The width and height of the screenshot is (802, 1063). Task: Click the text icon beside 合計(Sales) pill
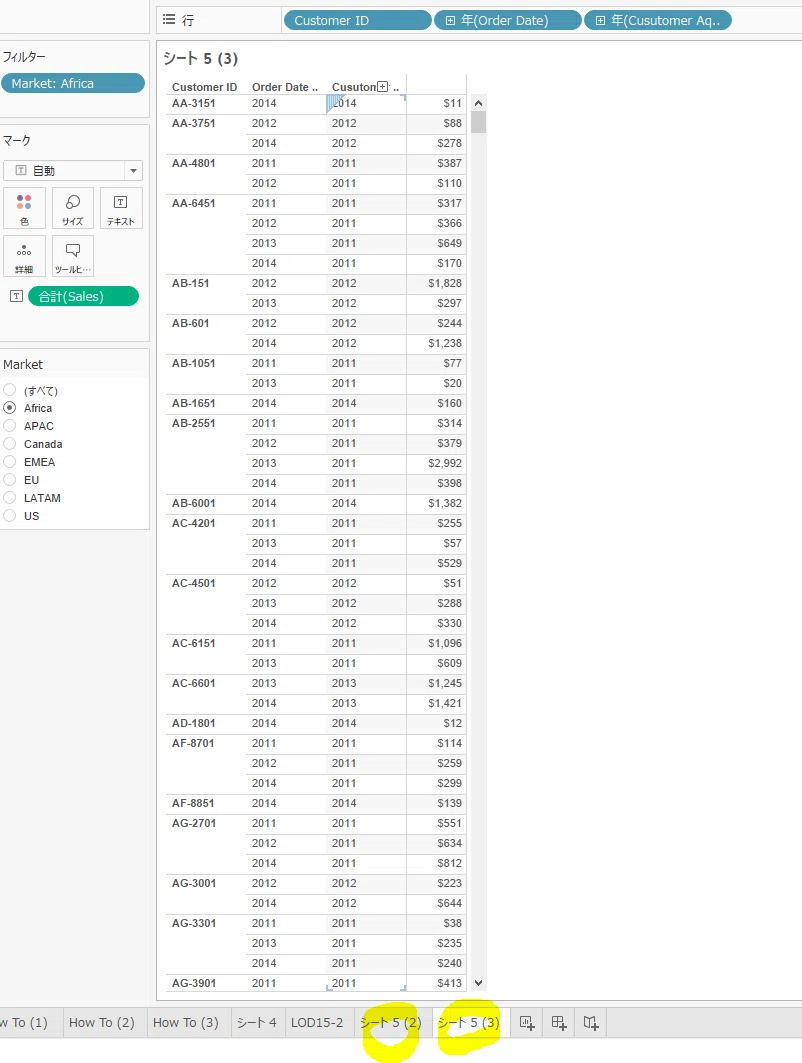(x=16, y=296)
